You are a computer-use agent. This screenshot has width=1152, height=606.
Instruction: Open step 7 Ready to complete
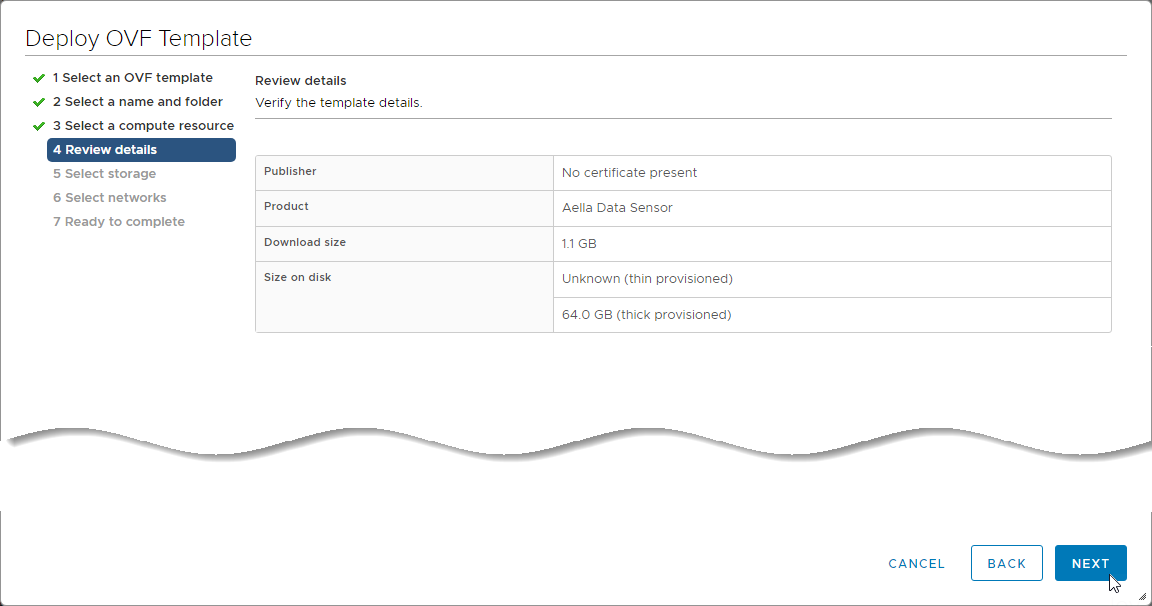[118, 222]
